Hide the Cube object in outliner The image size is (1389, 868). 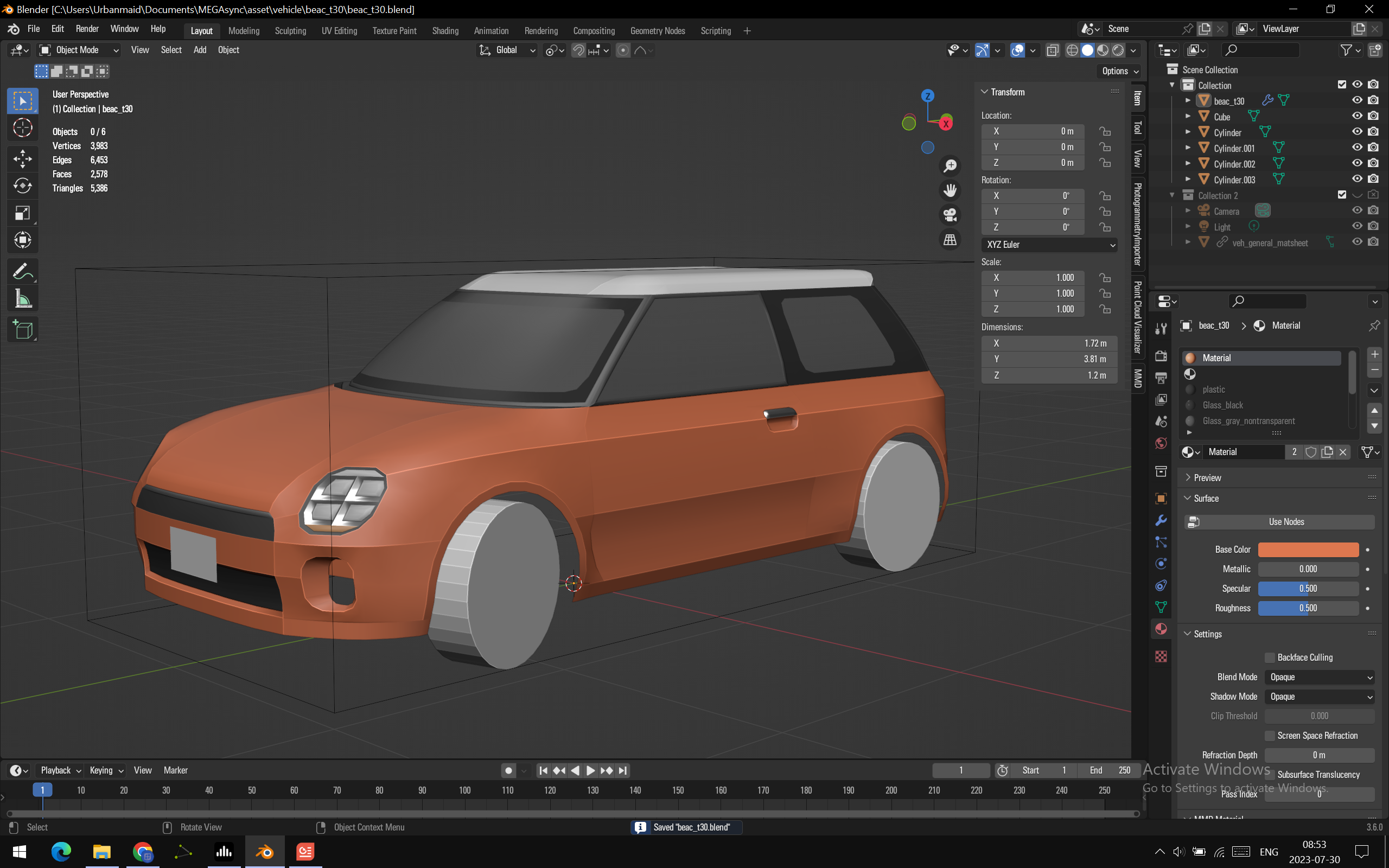point(1357,116)
